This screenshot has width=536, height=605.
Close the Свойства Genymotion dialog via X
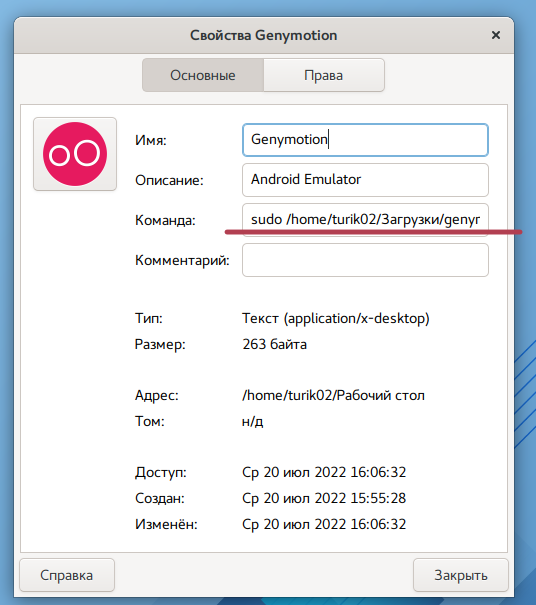coord(496,35)
